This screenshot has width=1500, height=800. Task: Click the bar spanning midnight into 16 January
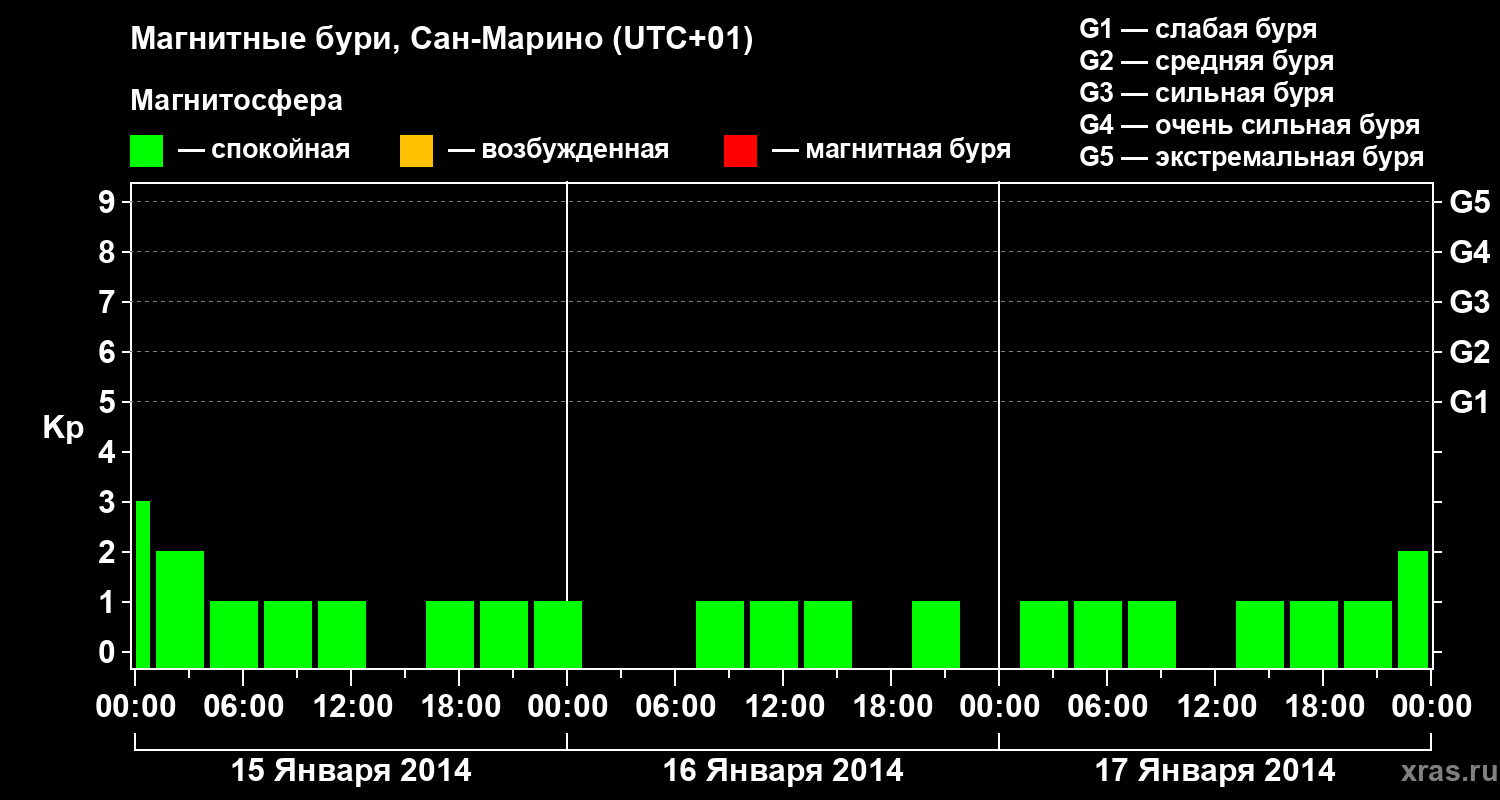(558, 634)
